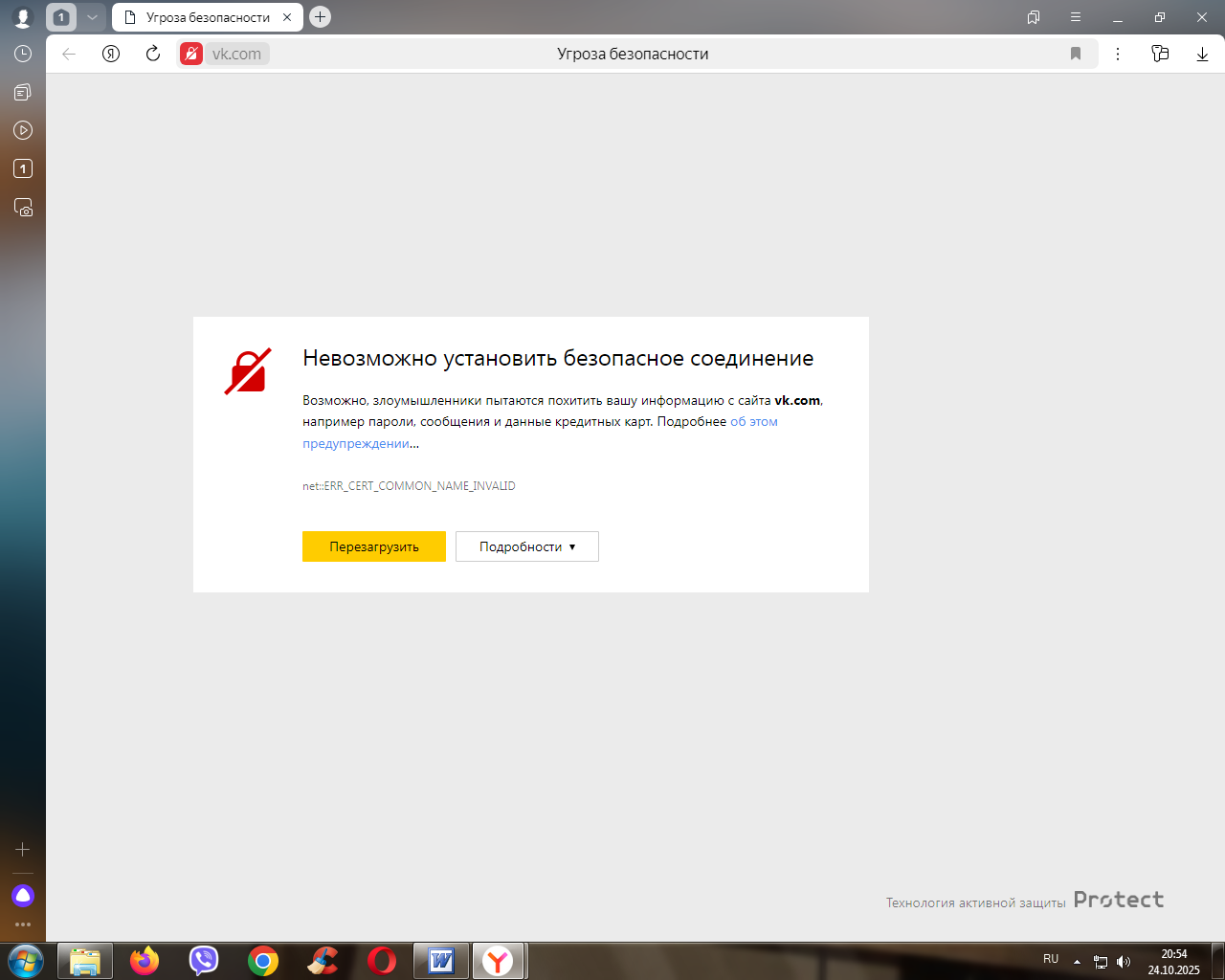The image size is (1225, 980).
Task: Add a sidebar app with plus icon
Action: click(x=23, y=849)
